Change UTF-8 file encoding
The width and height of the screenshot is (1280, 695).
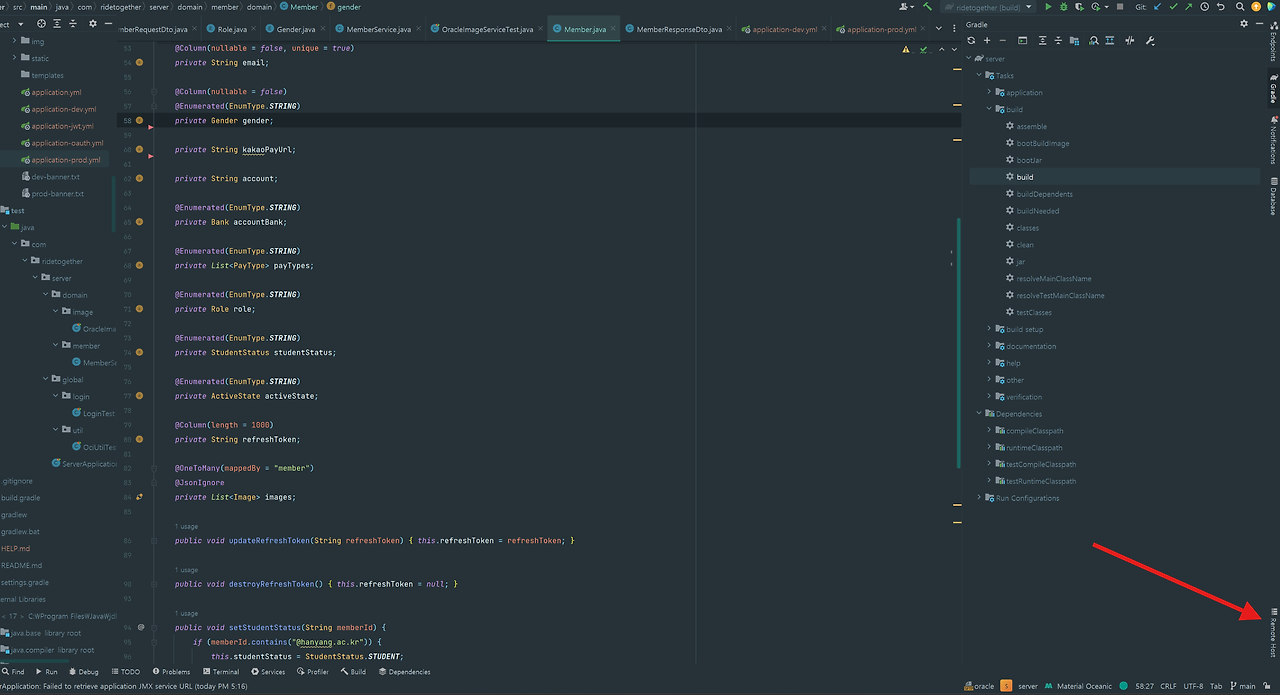coord(1193,686)
